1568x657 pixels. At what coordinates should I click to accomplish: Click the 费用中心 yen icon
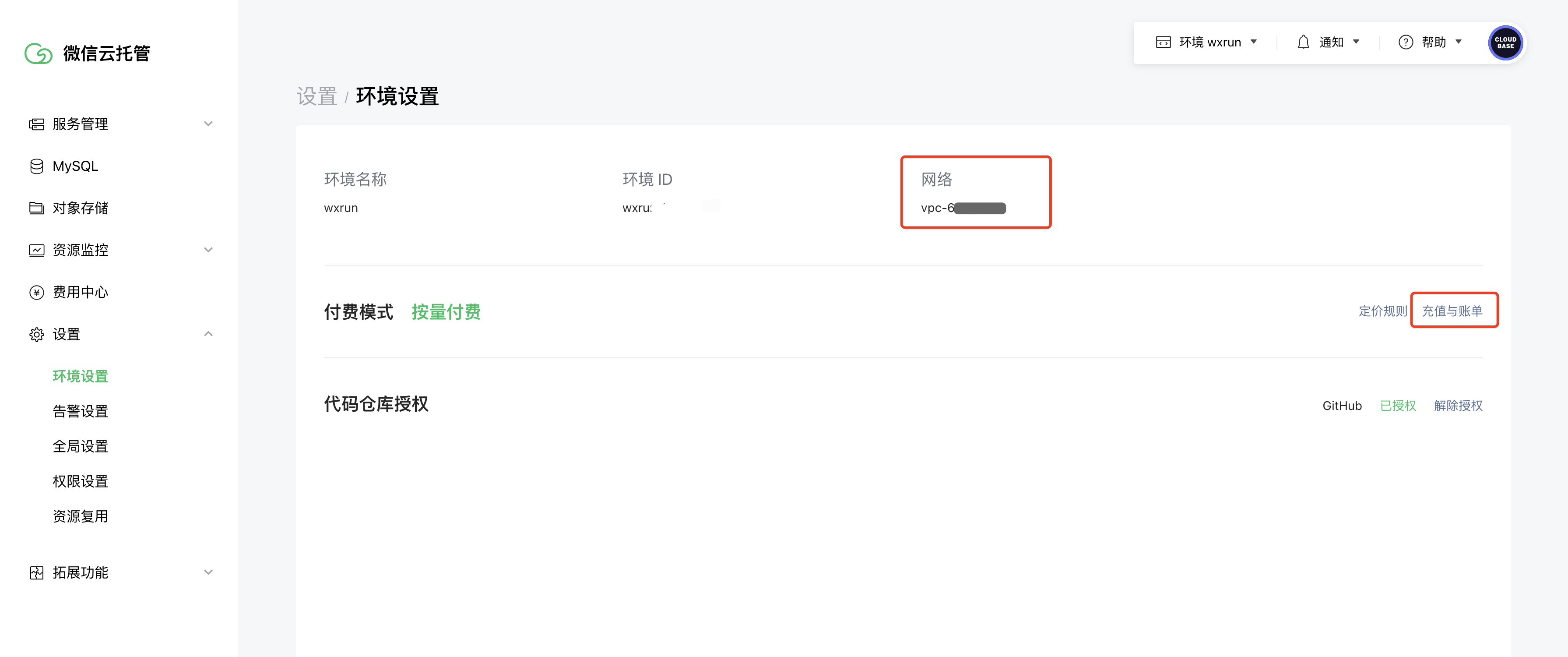(36, 292)
